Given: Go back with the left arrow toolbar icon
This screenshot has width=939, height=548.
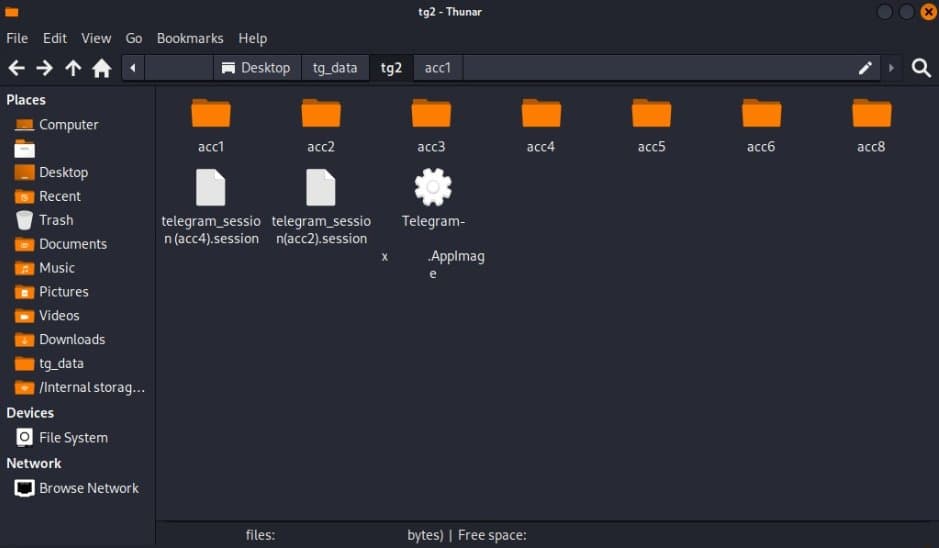Looking at the screenshot, I should [16, 68].
